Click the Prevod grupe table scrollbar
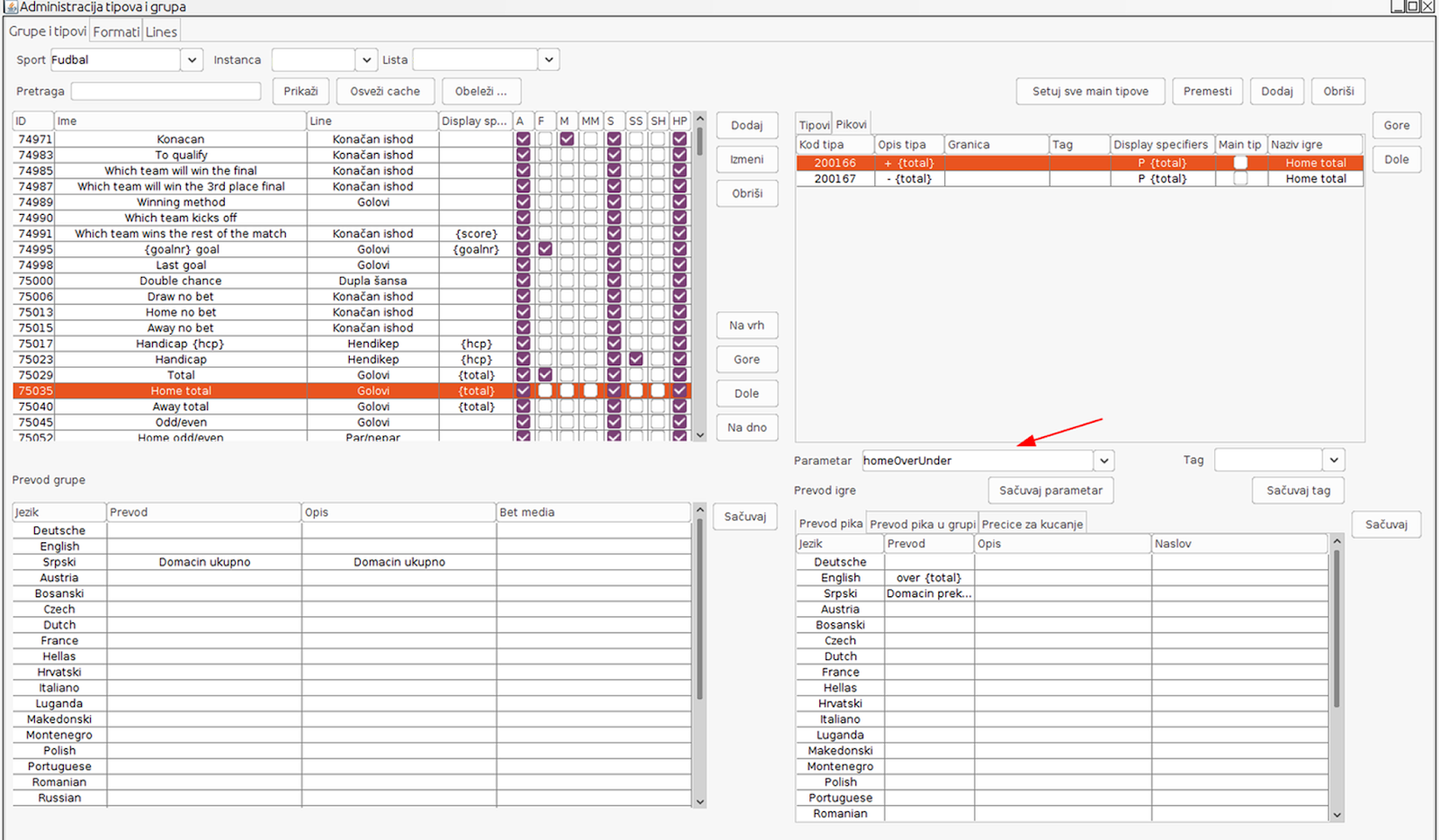Image resolution: width=1439 pixels, height=840 pixels. [x=700, y=655]
